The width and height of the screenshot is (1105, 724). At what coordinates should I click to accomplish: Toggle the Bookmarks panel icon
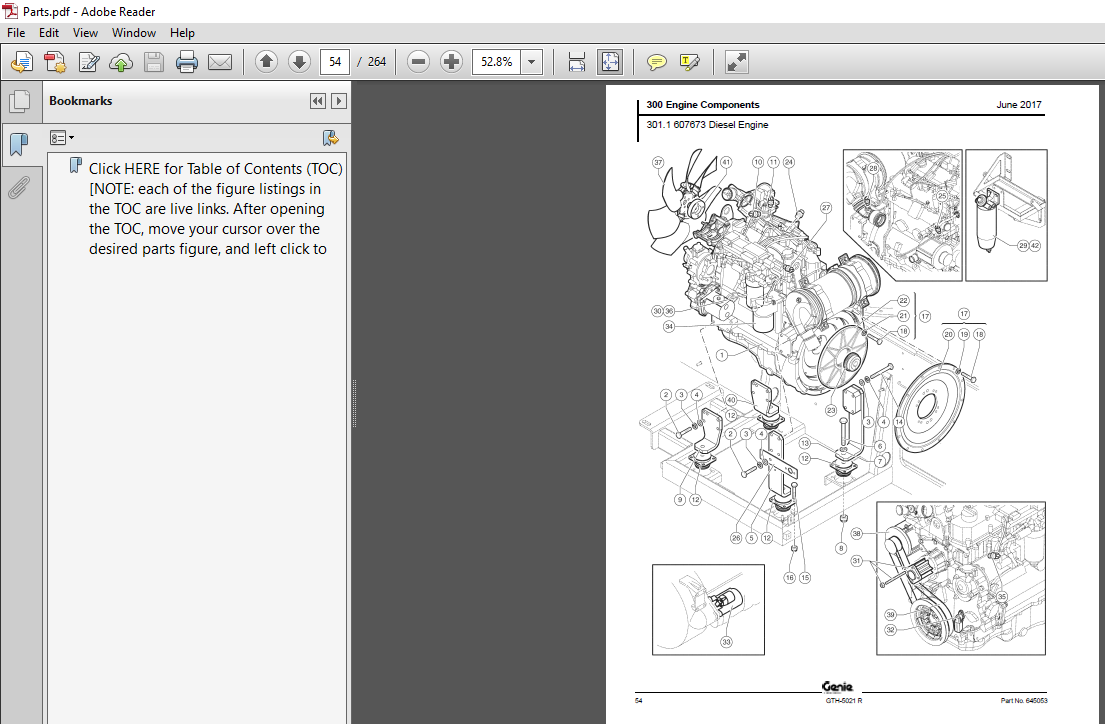point(19,145)
